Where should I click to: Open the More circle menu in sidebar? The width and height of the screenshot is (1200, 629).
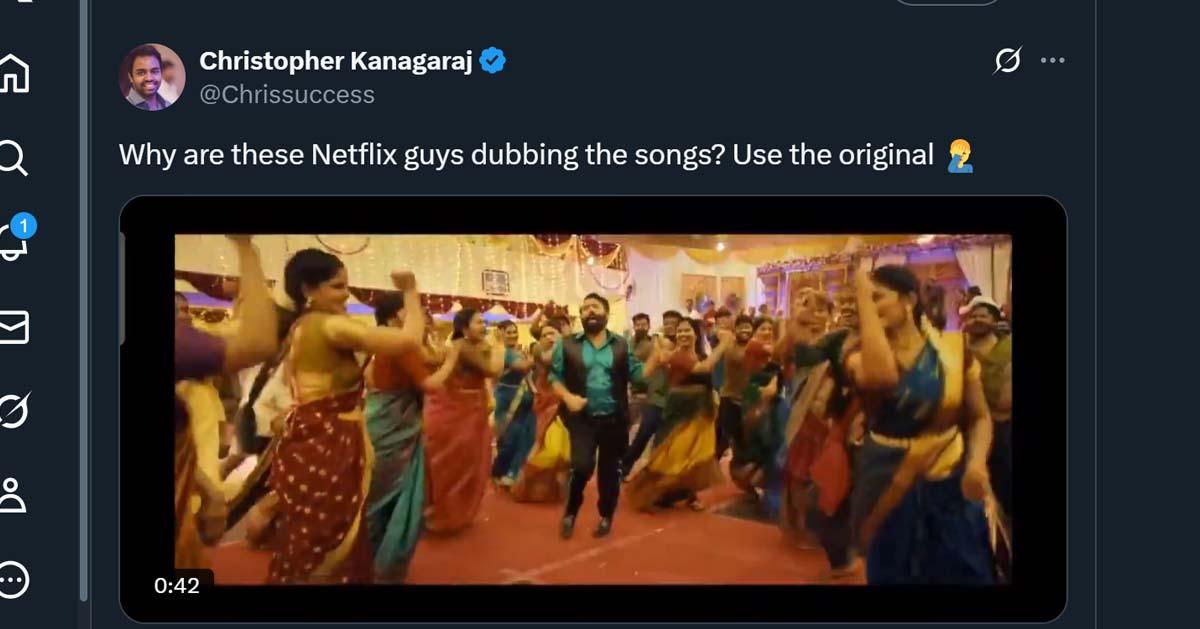tap(14, 577)
